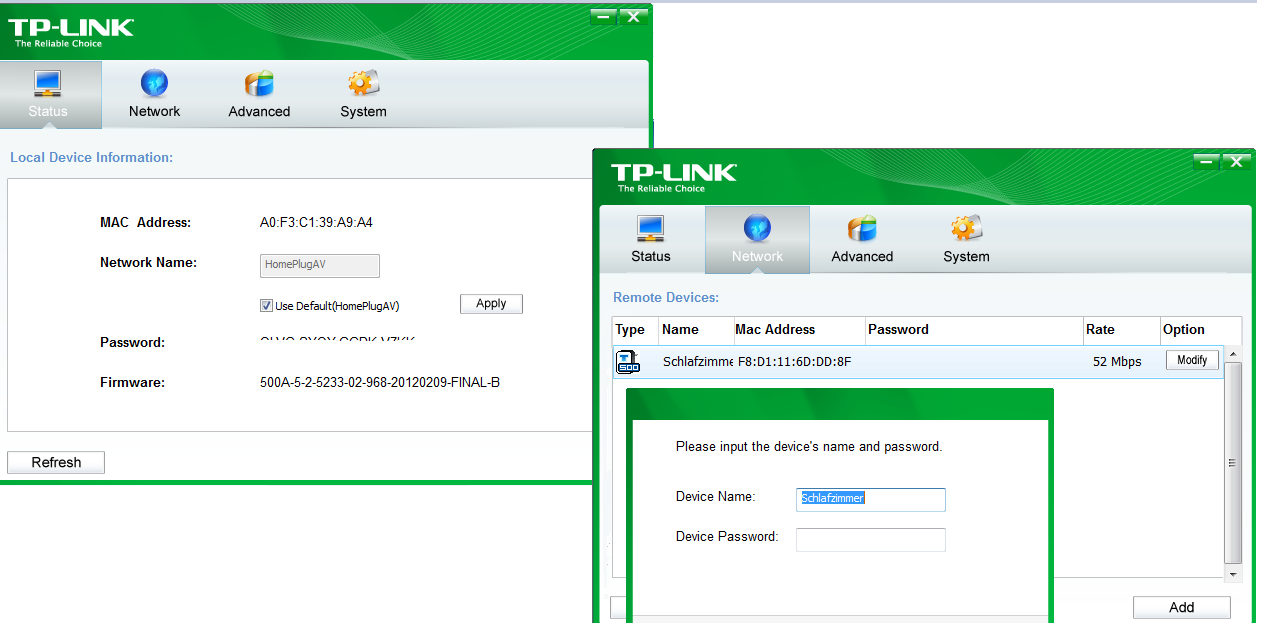Select Network tab in front window
Image resolution: width=1267 pixels, height=623 pixels.
(757, 240)
